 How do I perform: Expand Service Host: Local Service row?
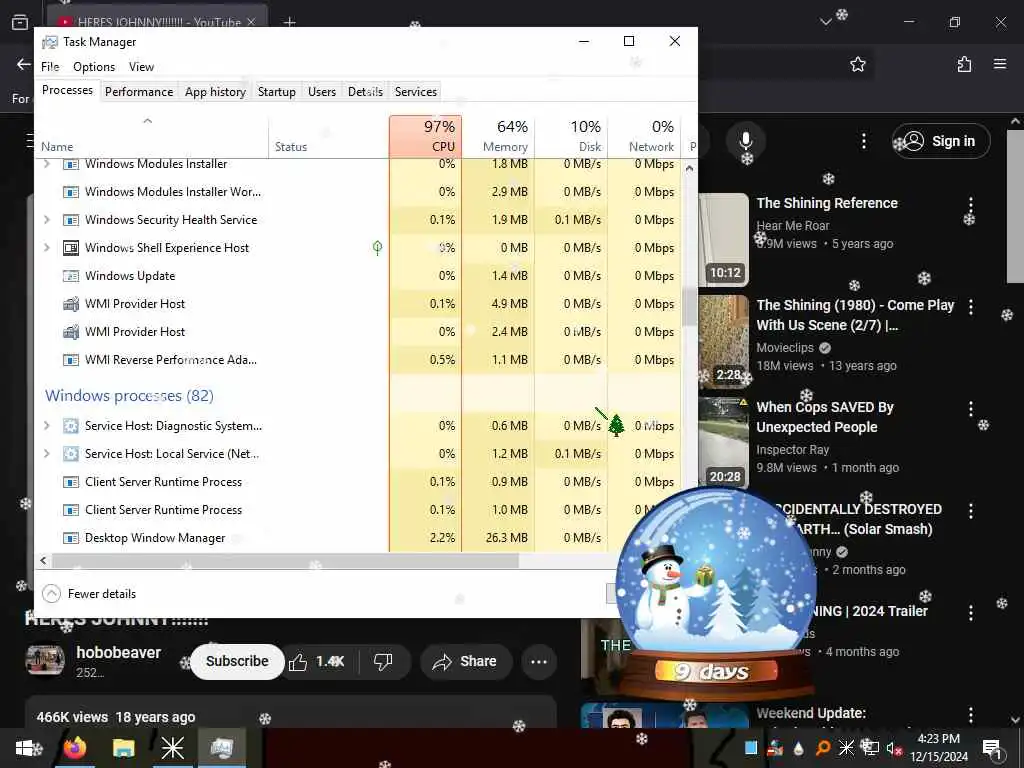coord(46,454)
